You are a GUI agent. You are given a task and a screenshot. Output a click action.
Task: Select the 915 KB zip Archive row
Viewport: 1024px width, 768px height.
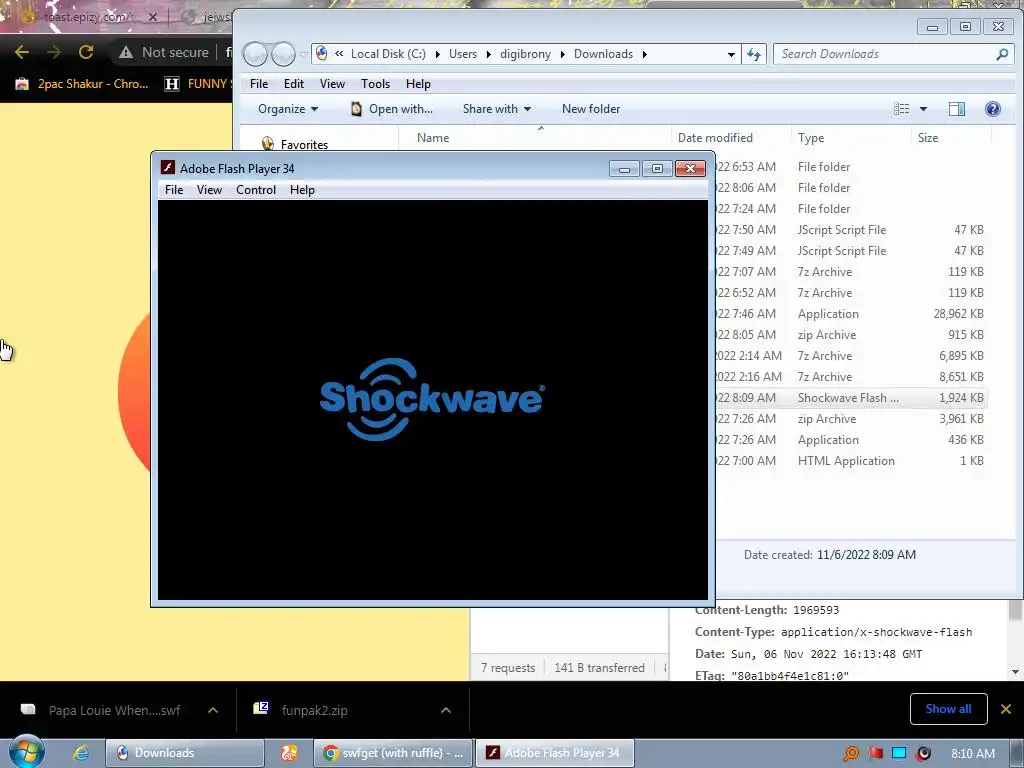tap(850, 334)
